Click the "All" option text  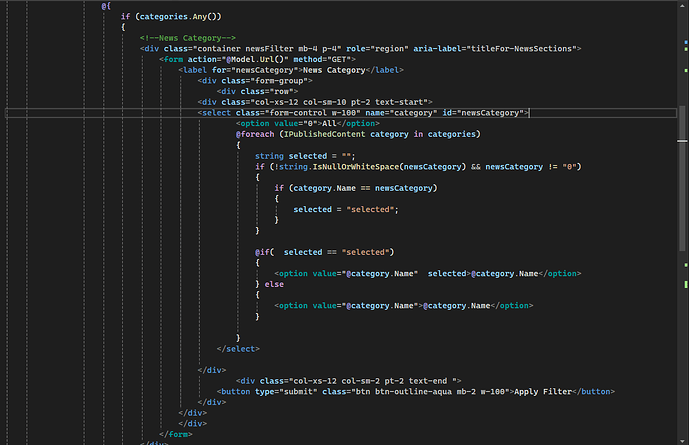(x=329, y=123)
